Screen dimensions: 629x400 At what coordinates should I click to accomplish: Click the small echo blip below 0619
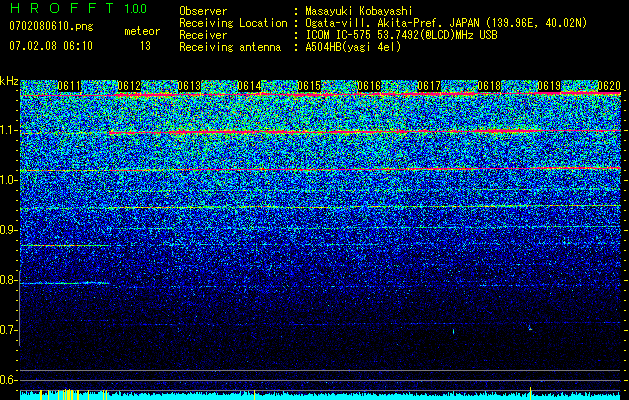pos(530,327)
